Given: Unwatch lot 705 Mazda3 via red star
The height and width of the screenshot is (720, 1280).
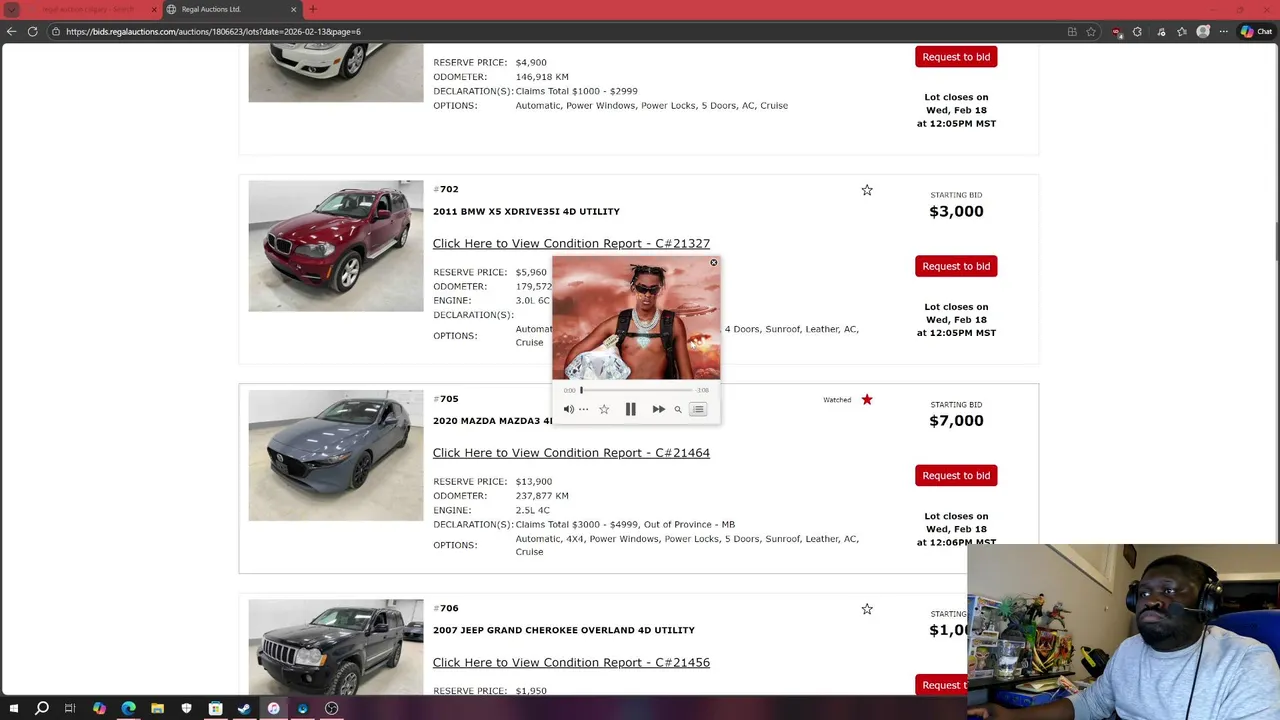Looking at the screenshot, I should [x=867, y=400].
